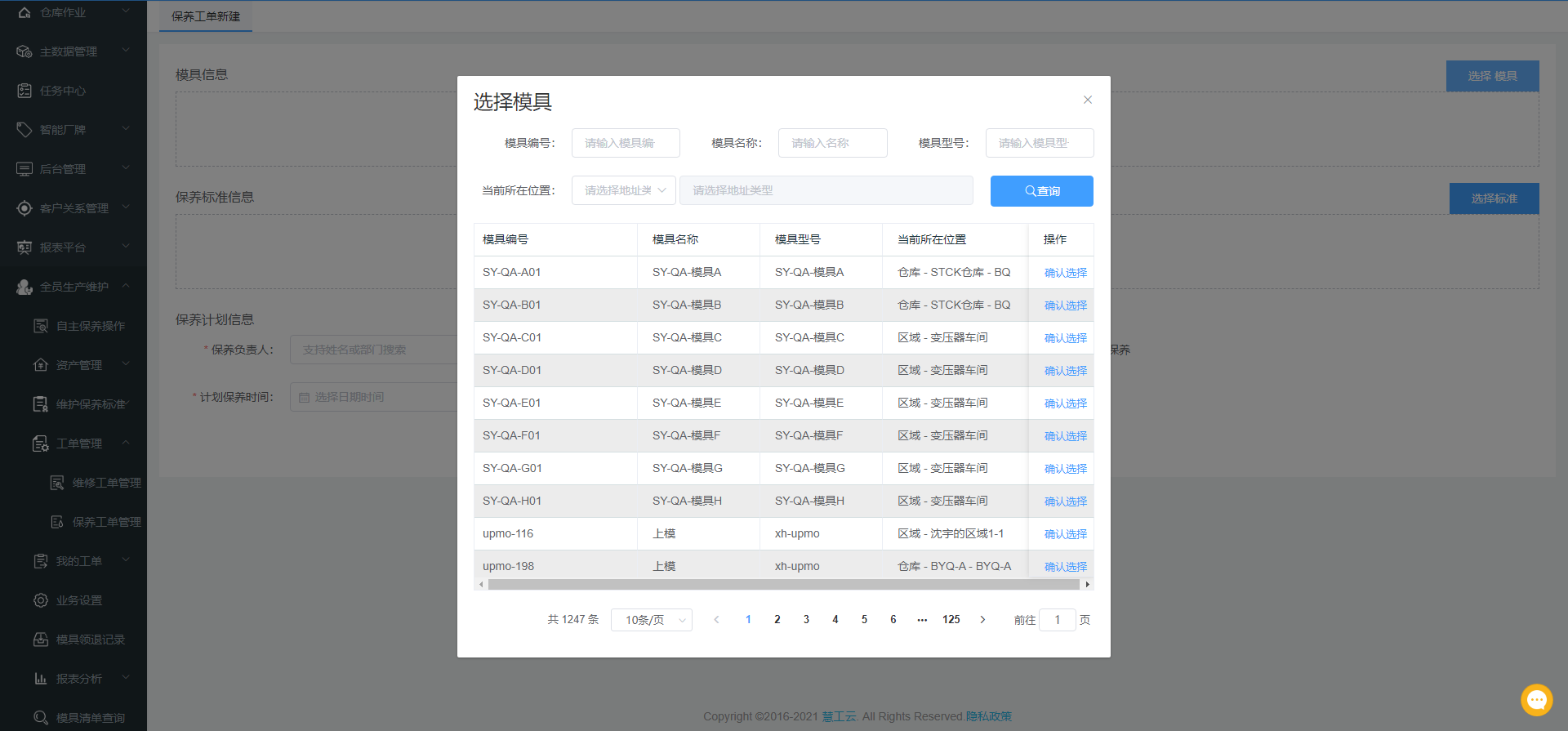Click the orange chat support bubble icon
Image resolution: width=1568 pixels, height=731 pixels.
click(1536, 700)
